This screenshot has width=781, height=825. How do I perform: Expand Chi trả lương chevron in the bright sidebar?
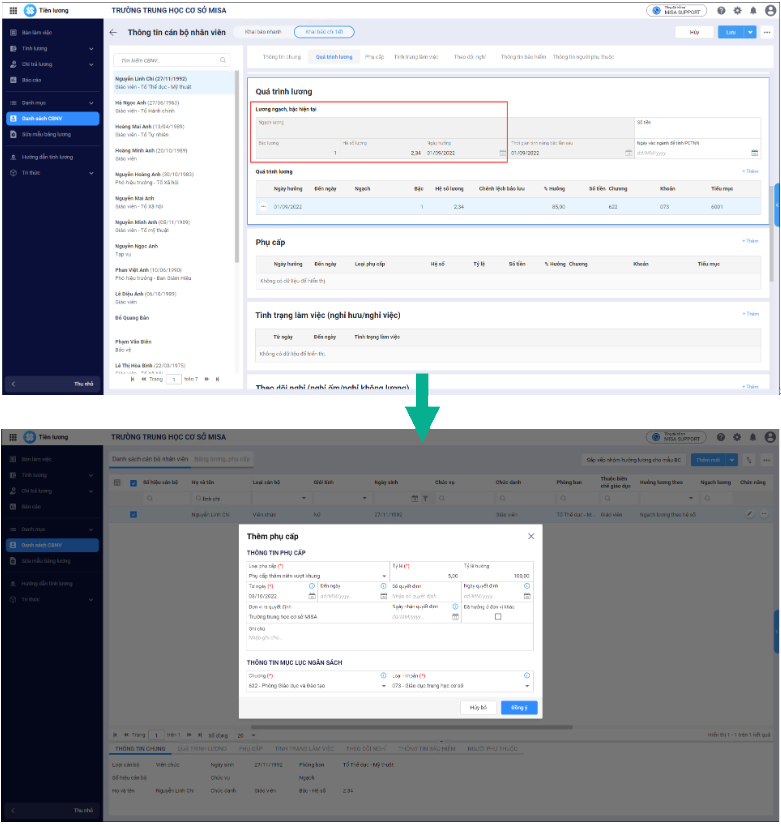pyautogui.click(x=91, y=64)
